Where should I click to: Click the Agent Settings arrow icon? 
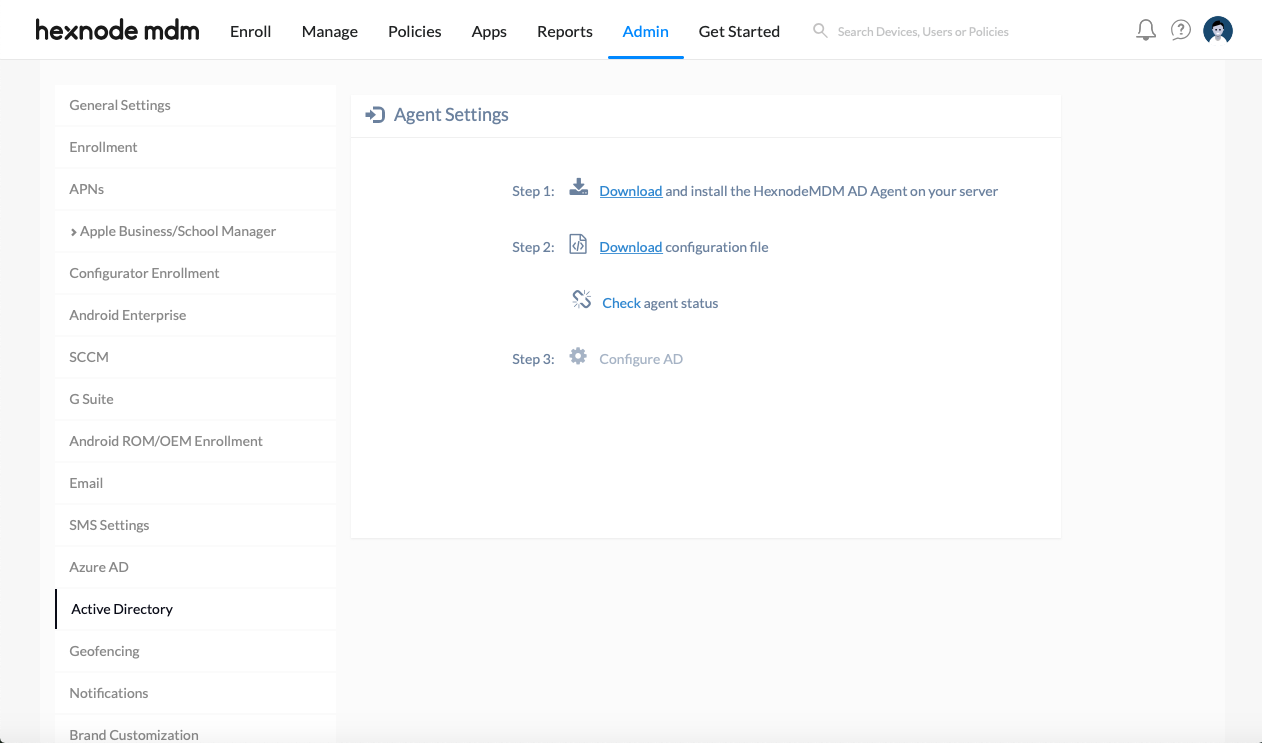tap(375, 115)
